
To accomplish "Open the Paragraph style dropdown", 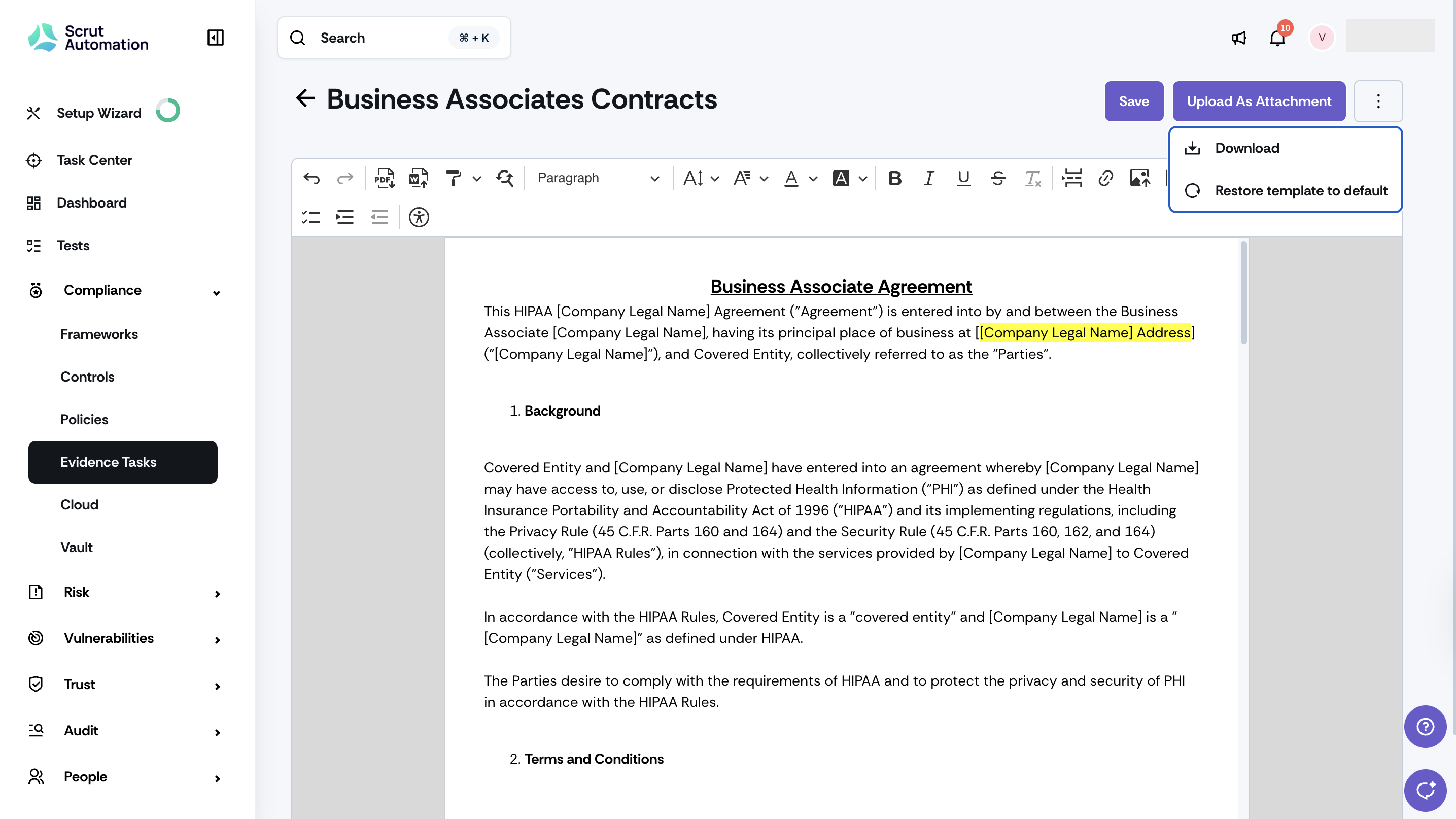I will tap(598, 179).
